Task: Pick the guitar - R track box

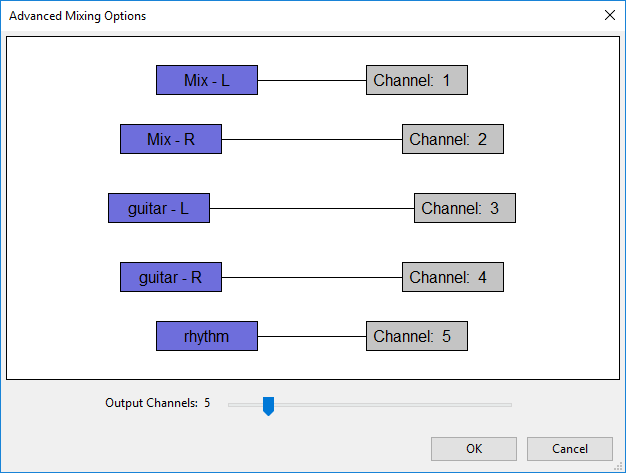Action: tap(171, 277)
